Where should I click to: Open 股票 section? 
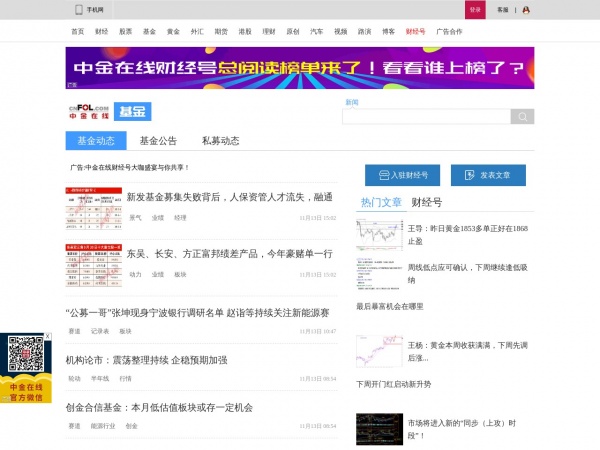click(126, 32)
